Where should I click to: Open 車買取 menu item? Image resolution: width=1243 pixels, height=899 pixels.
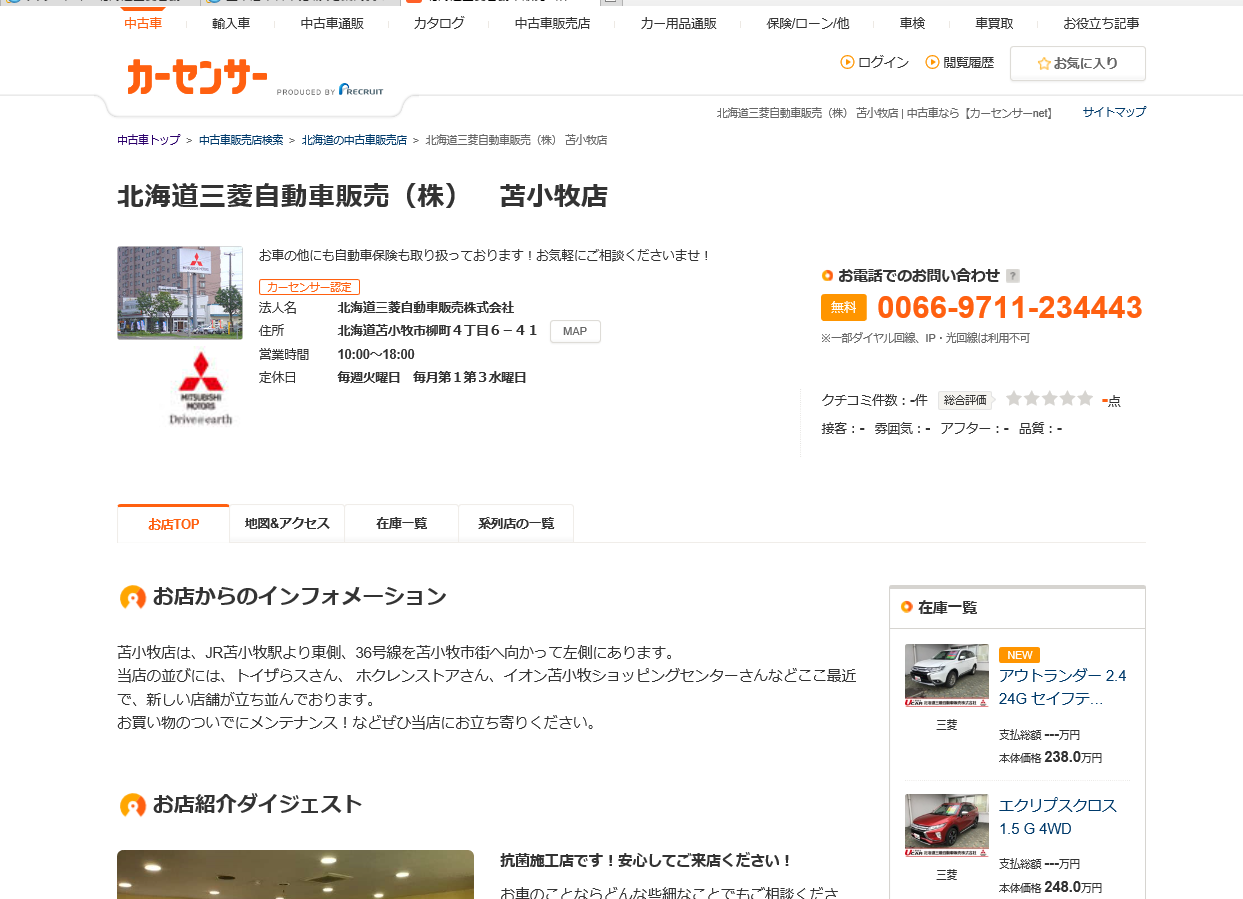click(994, 23)
